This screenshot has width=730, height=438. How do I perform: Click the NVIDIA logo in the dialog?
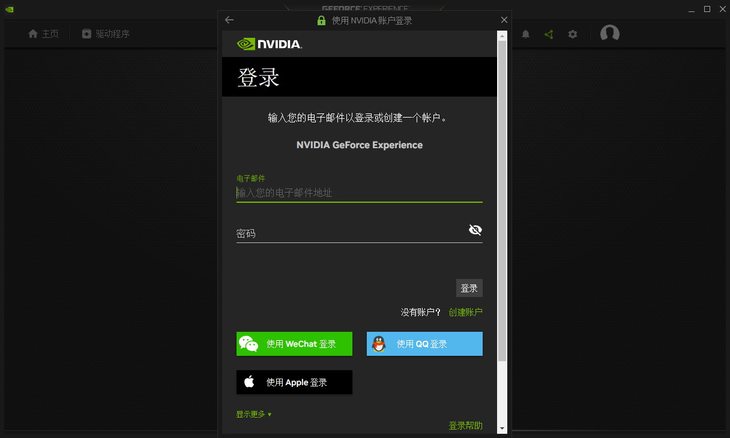coord(269,44)
